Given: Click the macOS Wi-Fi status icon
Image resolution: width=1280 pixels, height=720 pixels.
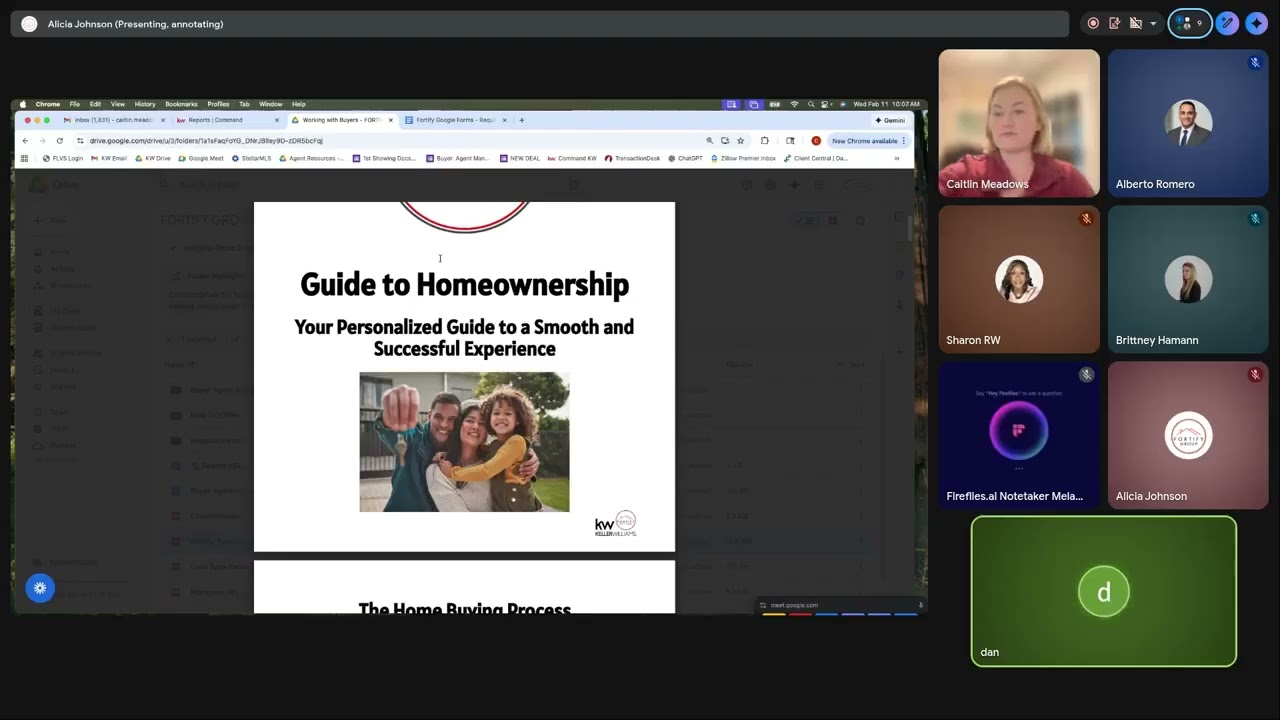Looking at the screenshot, I should tap(794, 104).
